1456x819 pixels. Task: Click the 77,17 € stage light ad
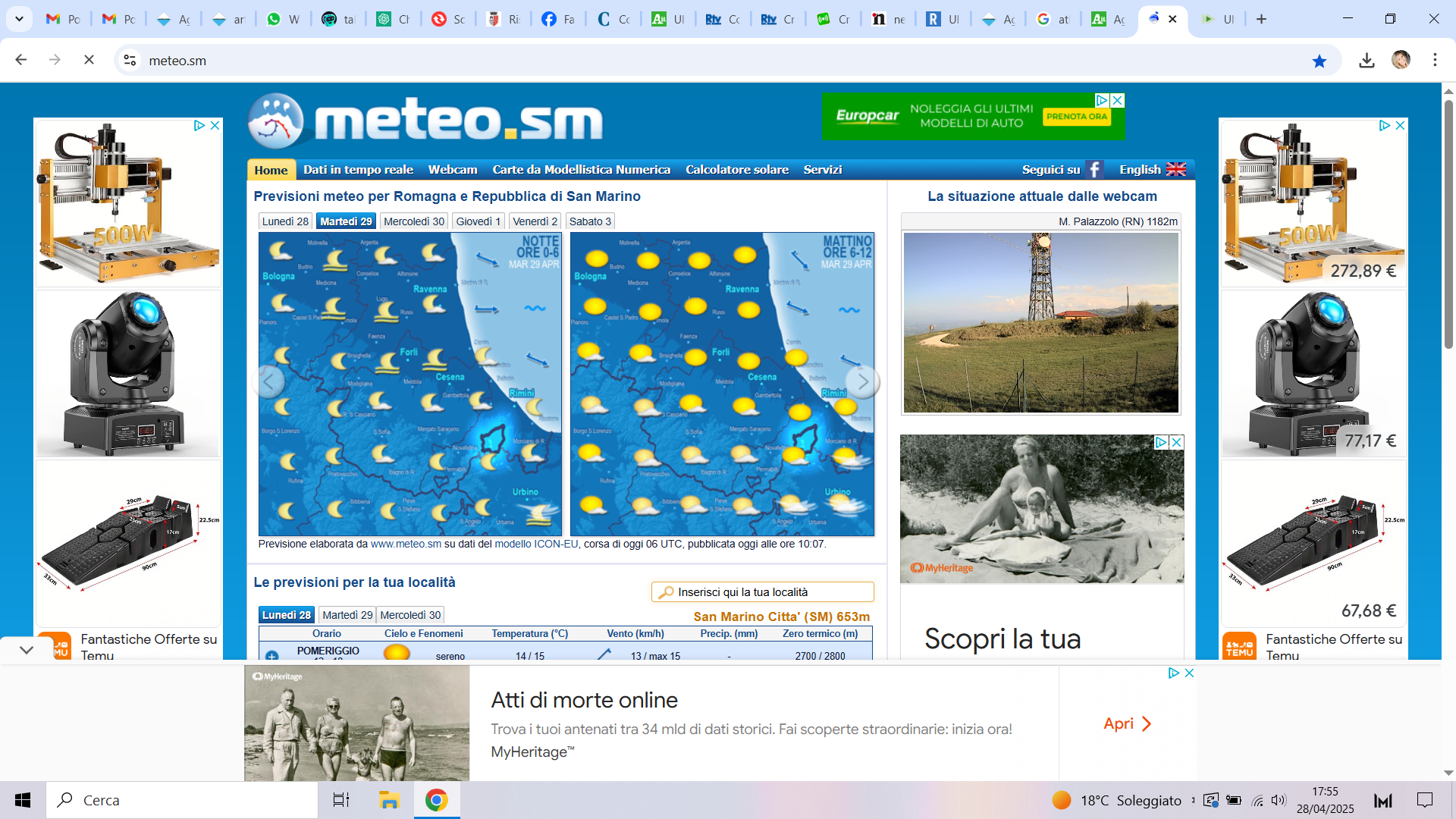pyautogui.click(x=1313, y=374)
